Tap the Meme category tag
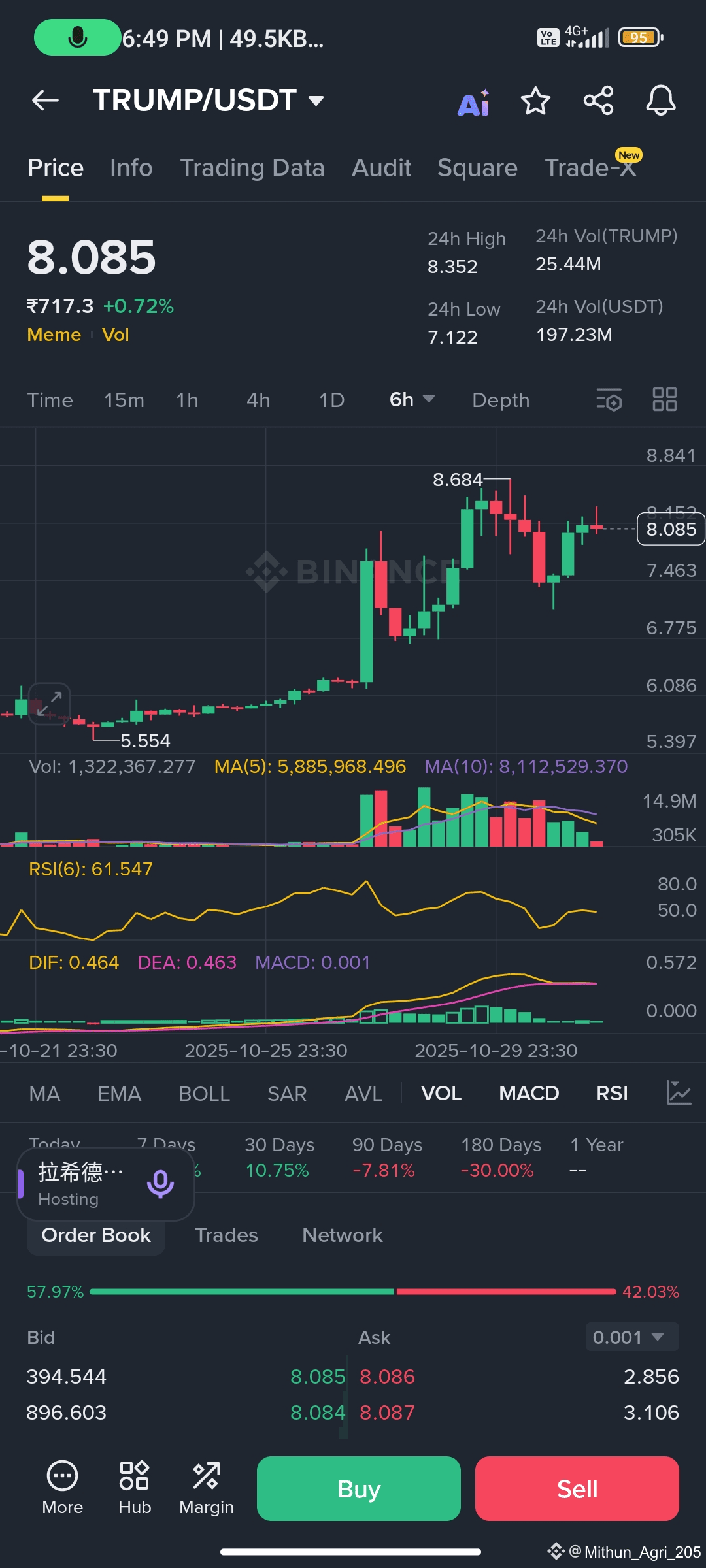The width and height of the screenshot is (706, 1568). pyautogui.click(x=54, y=335)
